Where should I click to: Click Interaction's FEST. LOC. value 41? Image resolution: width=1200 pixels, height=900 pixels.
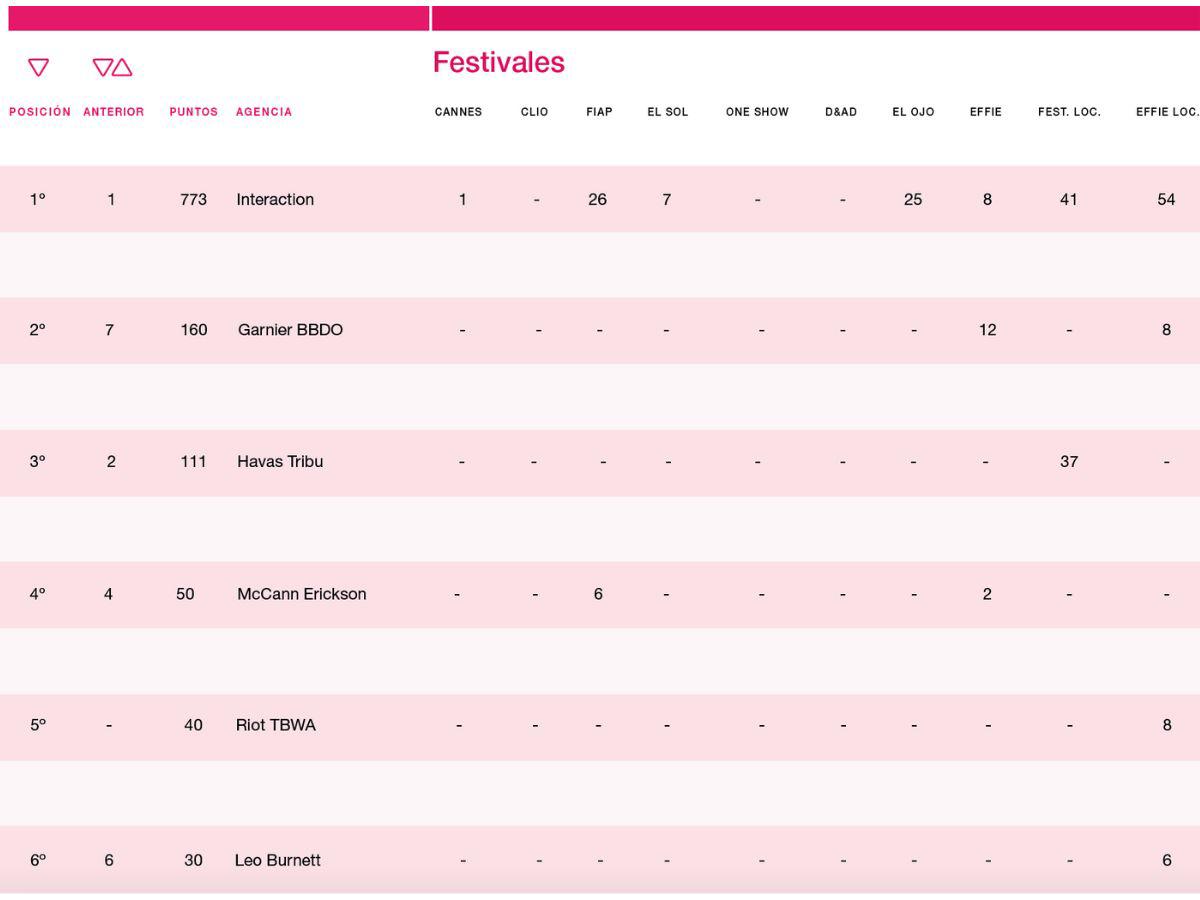[x=1069, y=199]
